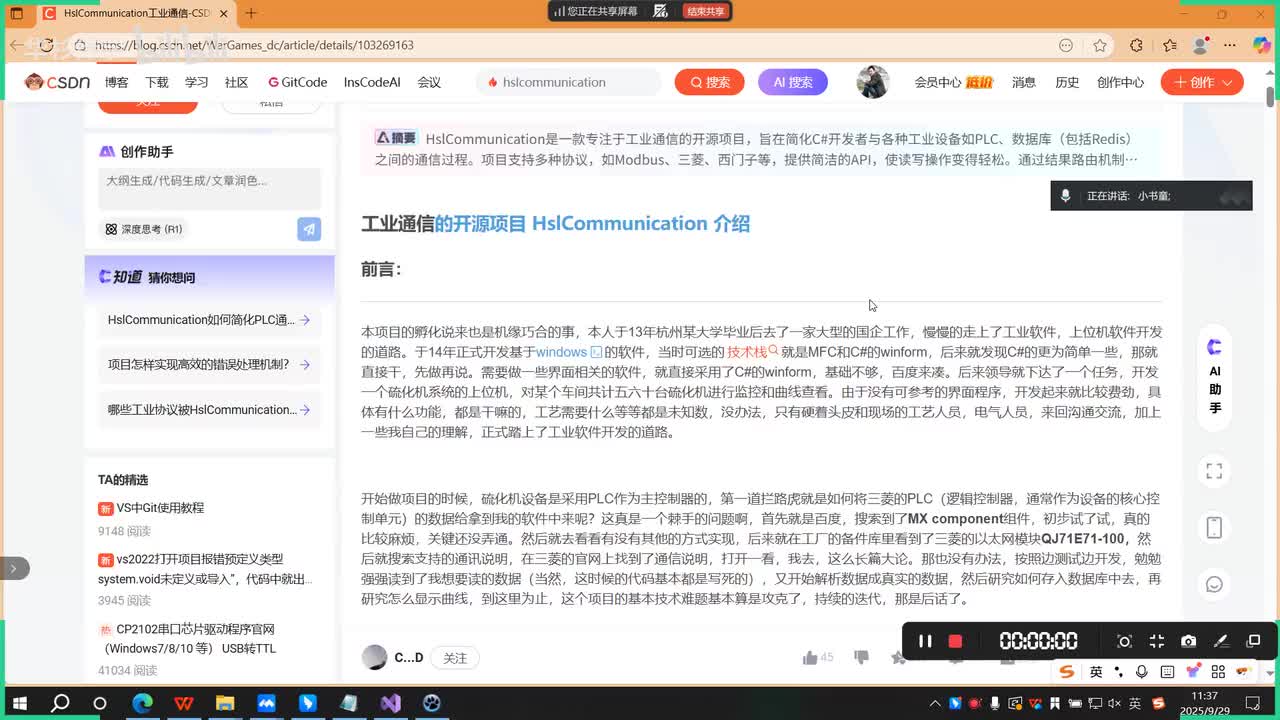Open '项目怎样实现高效的错误处理机制?' suggestion
The height and width of the screenshot is (720, 1280).
point(209,365)
